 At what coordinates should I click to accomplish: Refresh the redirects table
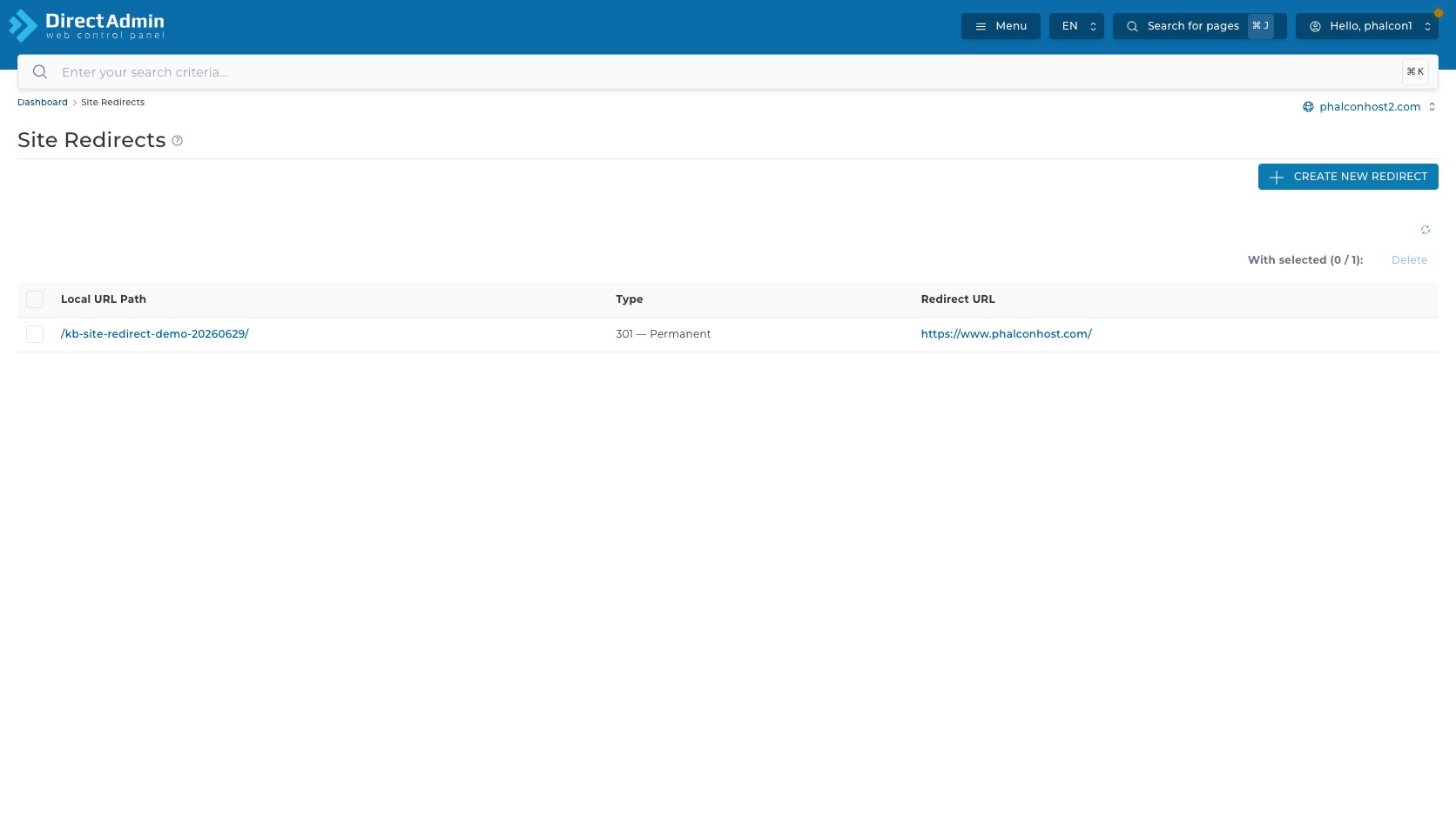[1426, 230]
